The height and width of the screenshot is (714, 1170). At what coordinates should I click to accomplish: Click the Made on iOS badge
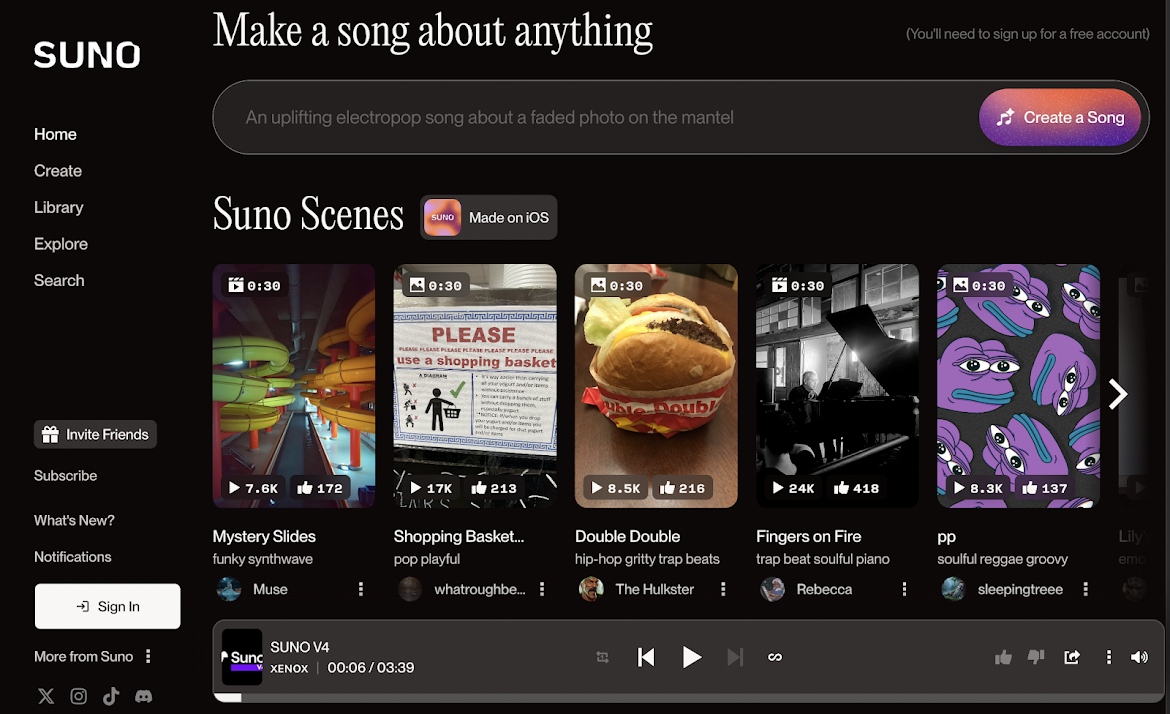coord(489,218)
